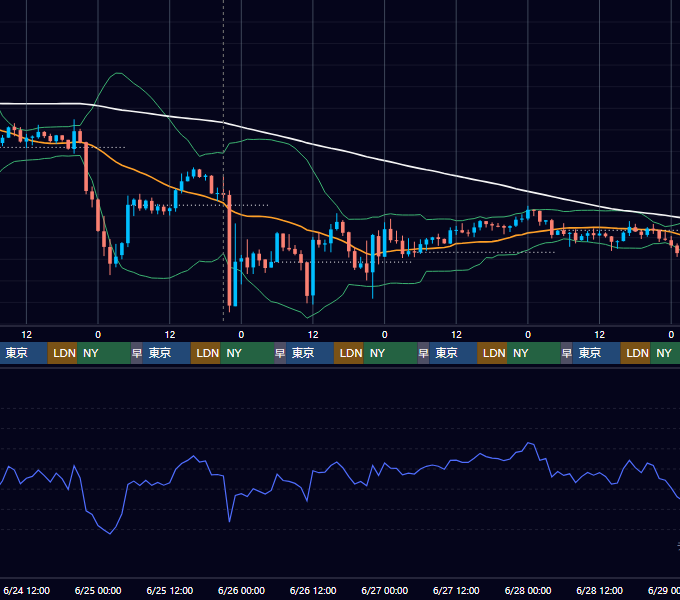The image size is (680, 600).
Task: Select the 東京 session block on 6/25
Action: click(167, 353)
